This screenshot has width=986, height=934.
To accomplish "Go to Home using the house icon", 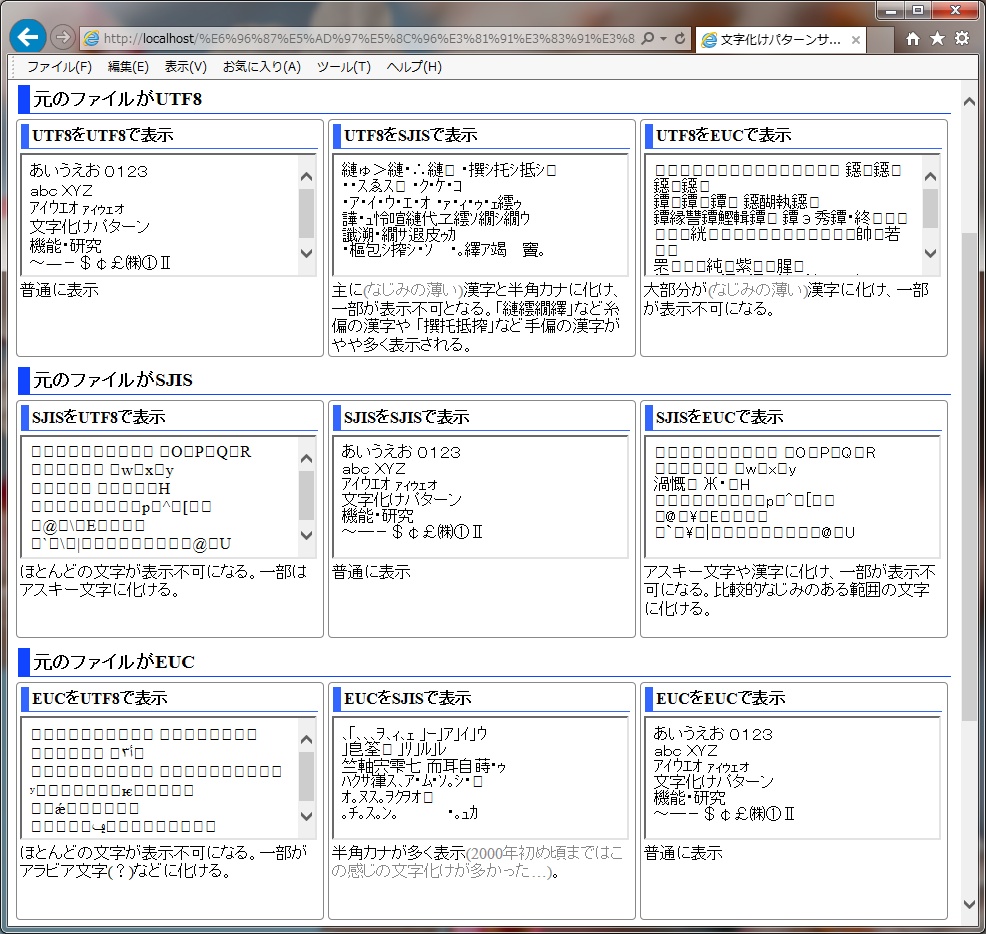I will coord(912,38).
